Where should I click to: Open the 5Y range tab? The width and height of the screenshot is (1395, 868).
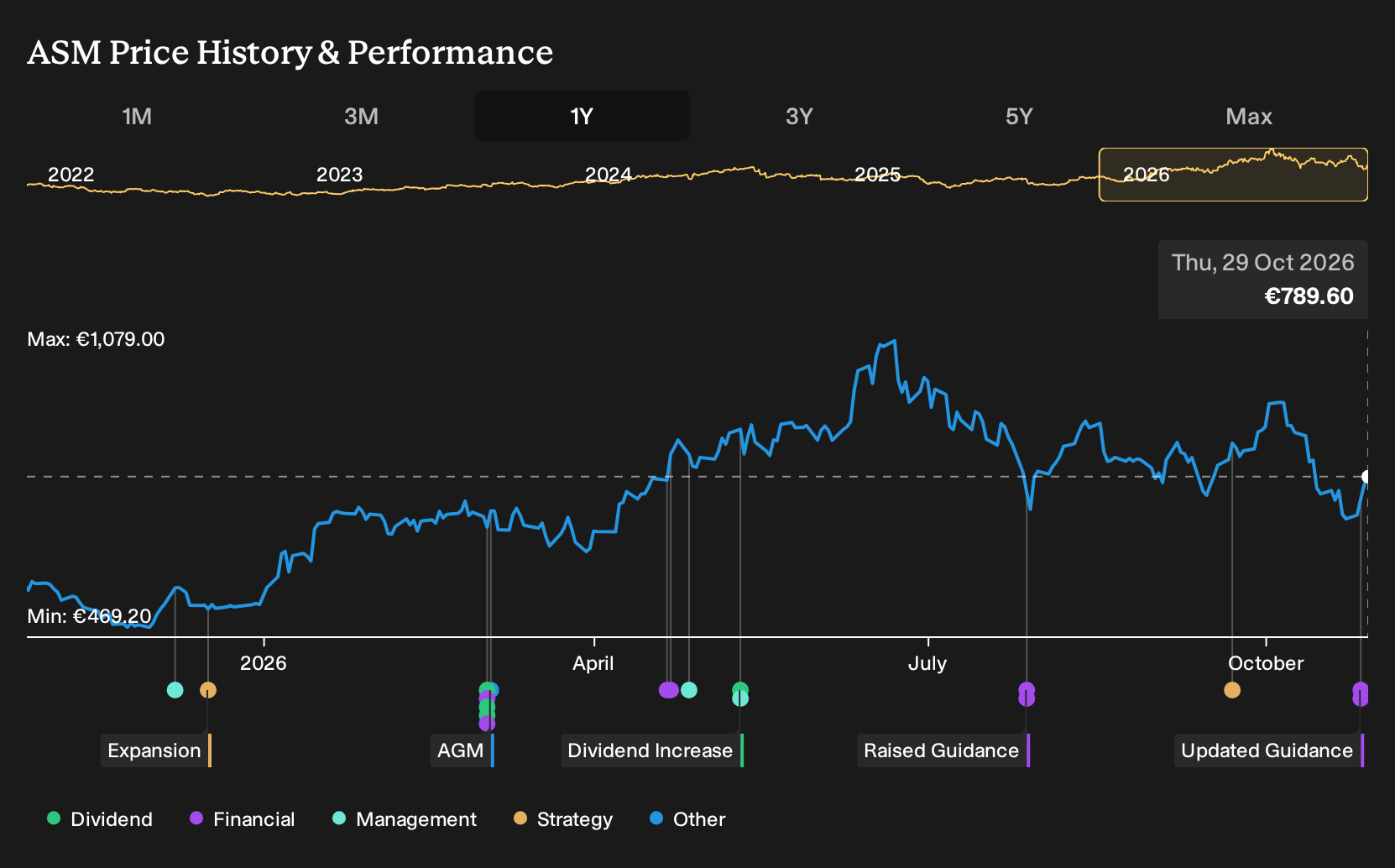[1019, 116]
